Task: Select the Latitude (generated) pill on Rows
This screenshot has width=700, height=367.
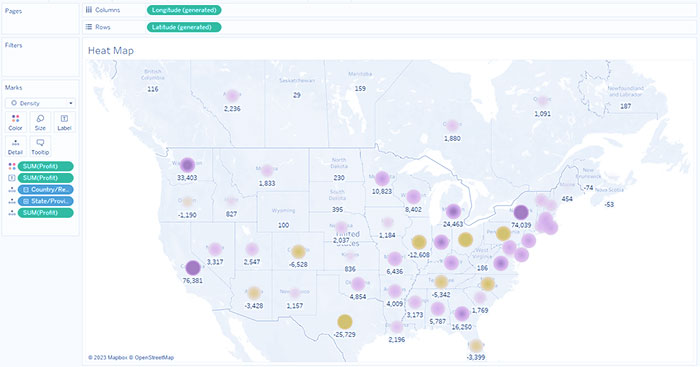Action: [x=184, y=27]
